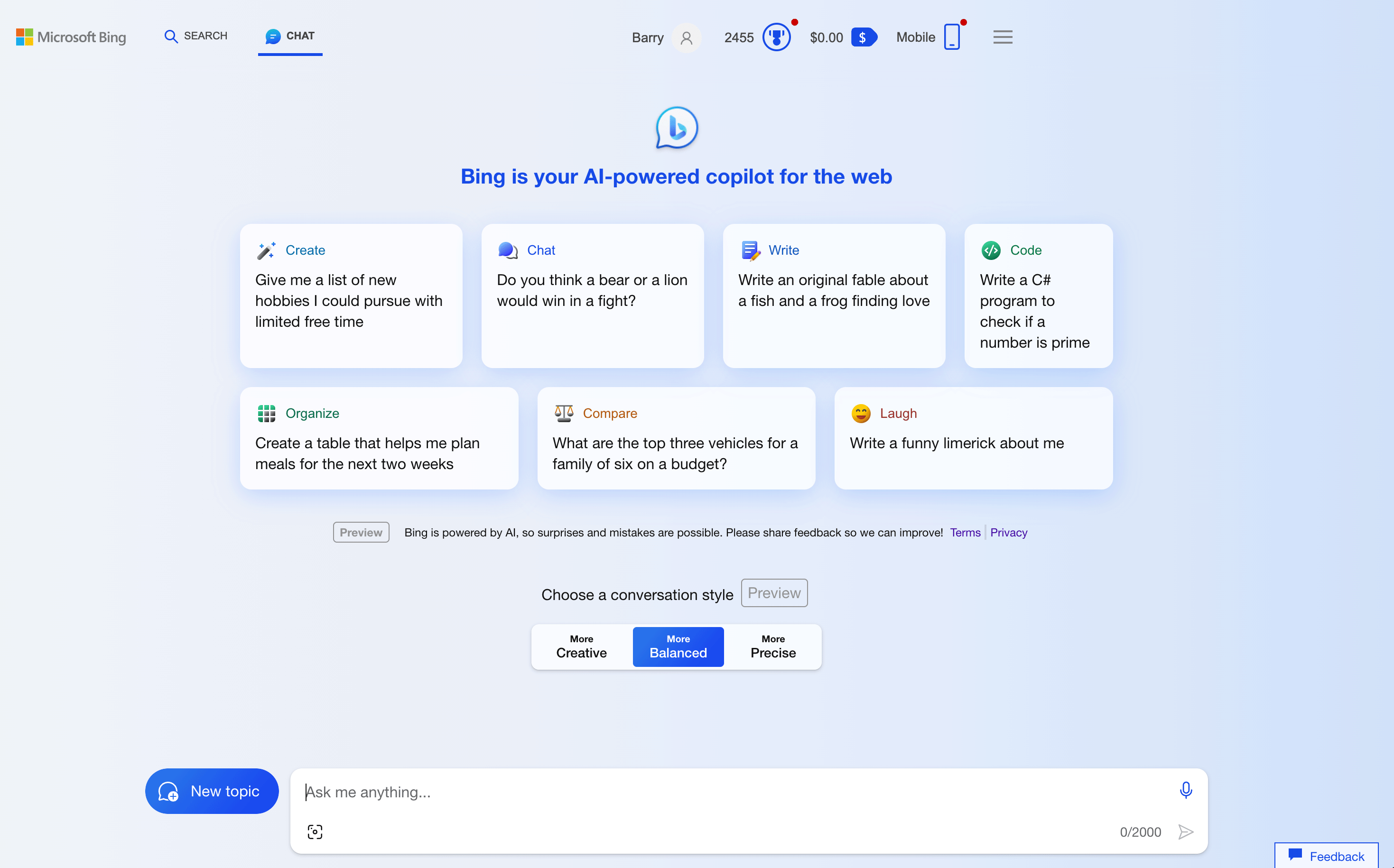Open the Laugh limerick suggestion card
This screenshot has width=1394, height=868.
(973, 438)
